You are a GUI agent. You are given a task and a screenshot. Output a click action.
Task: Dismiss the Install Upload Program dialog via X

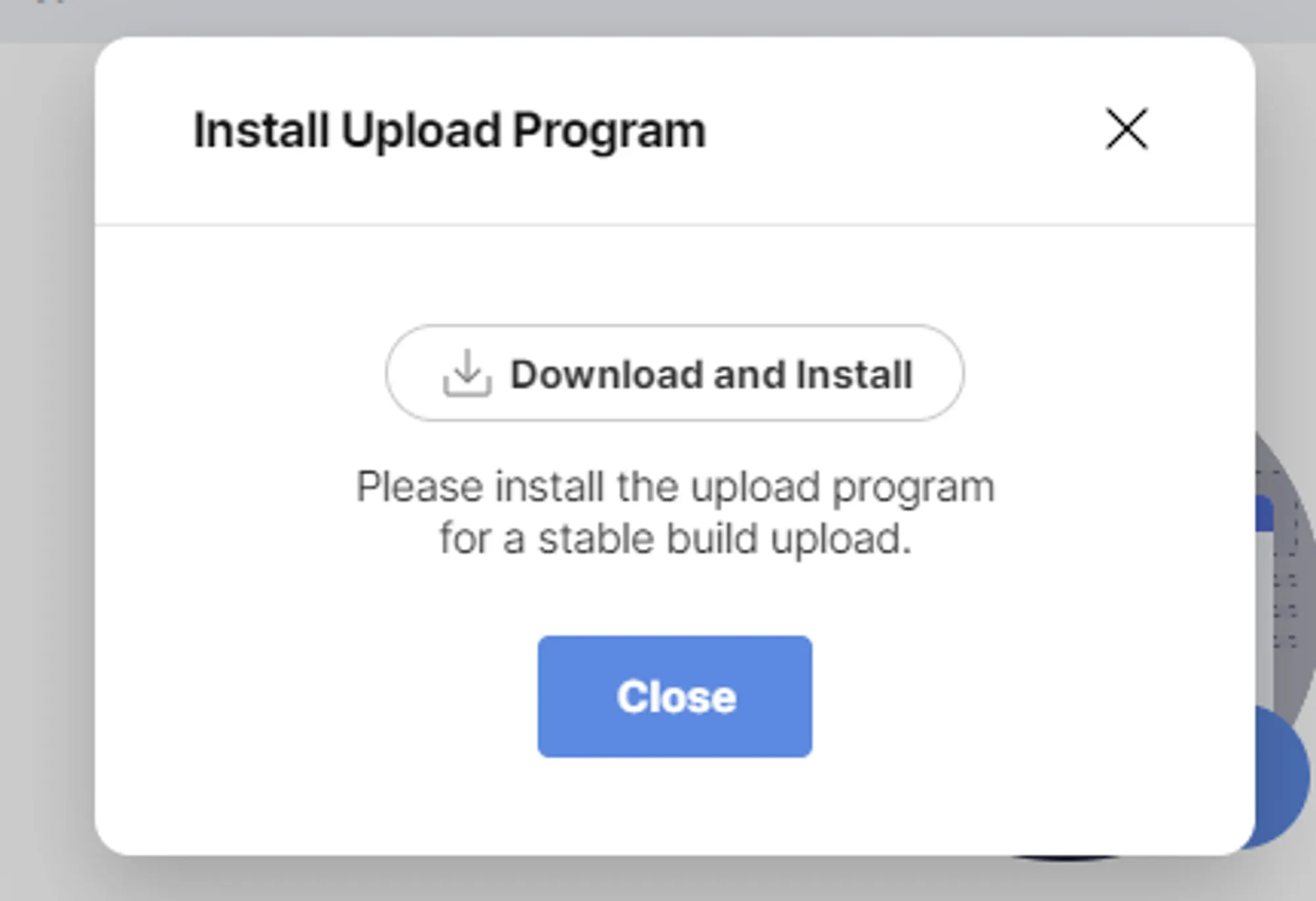pos(1126,130)
